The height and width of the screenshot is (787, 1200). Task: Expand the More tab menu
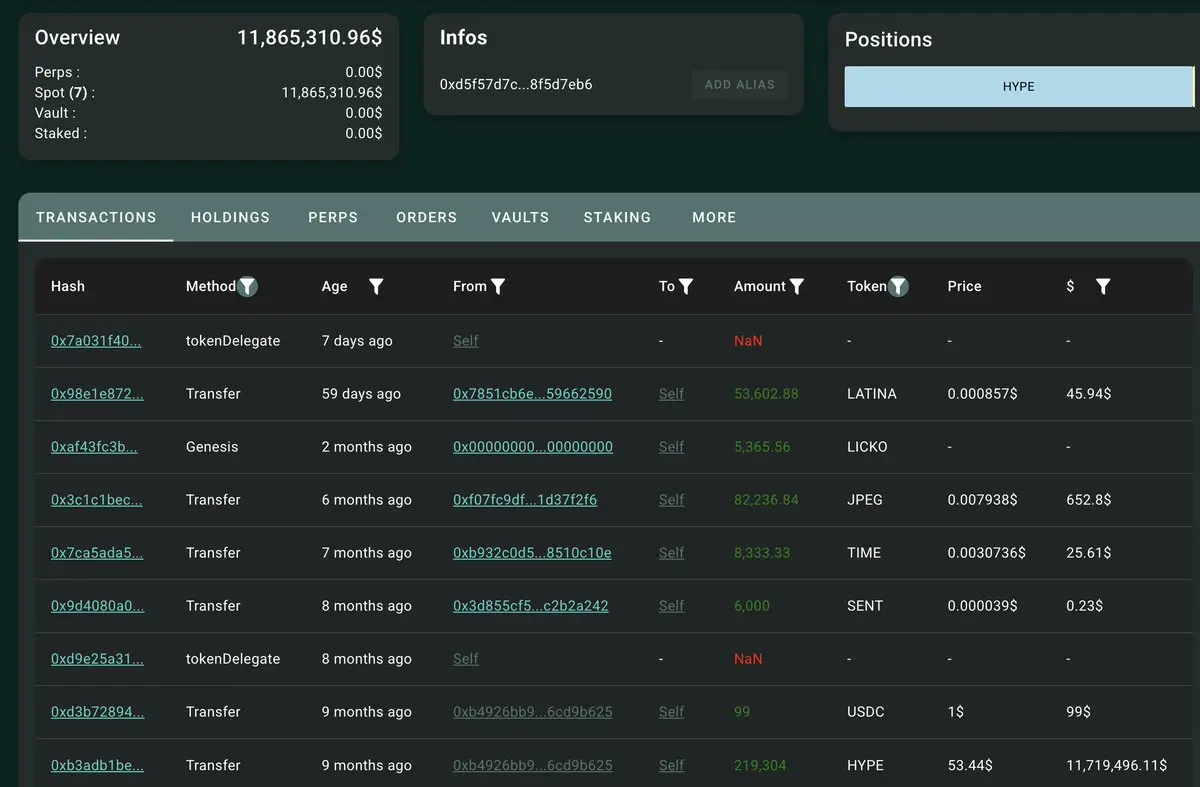pos(714,217)
